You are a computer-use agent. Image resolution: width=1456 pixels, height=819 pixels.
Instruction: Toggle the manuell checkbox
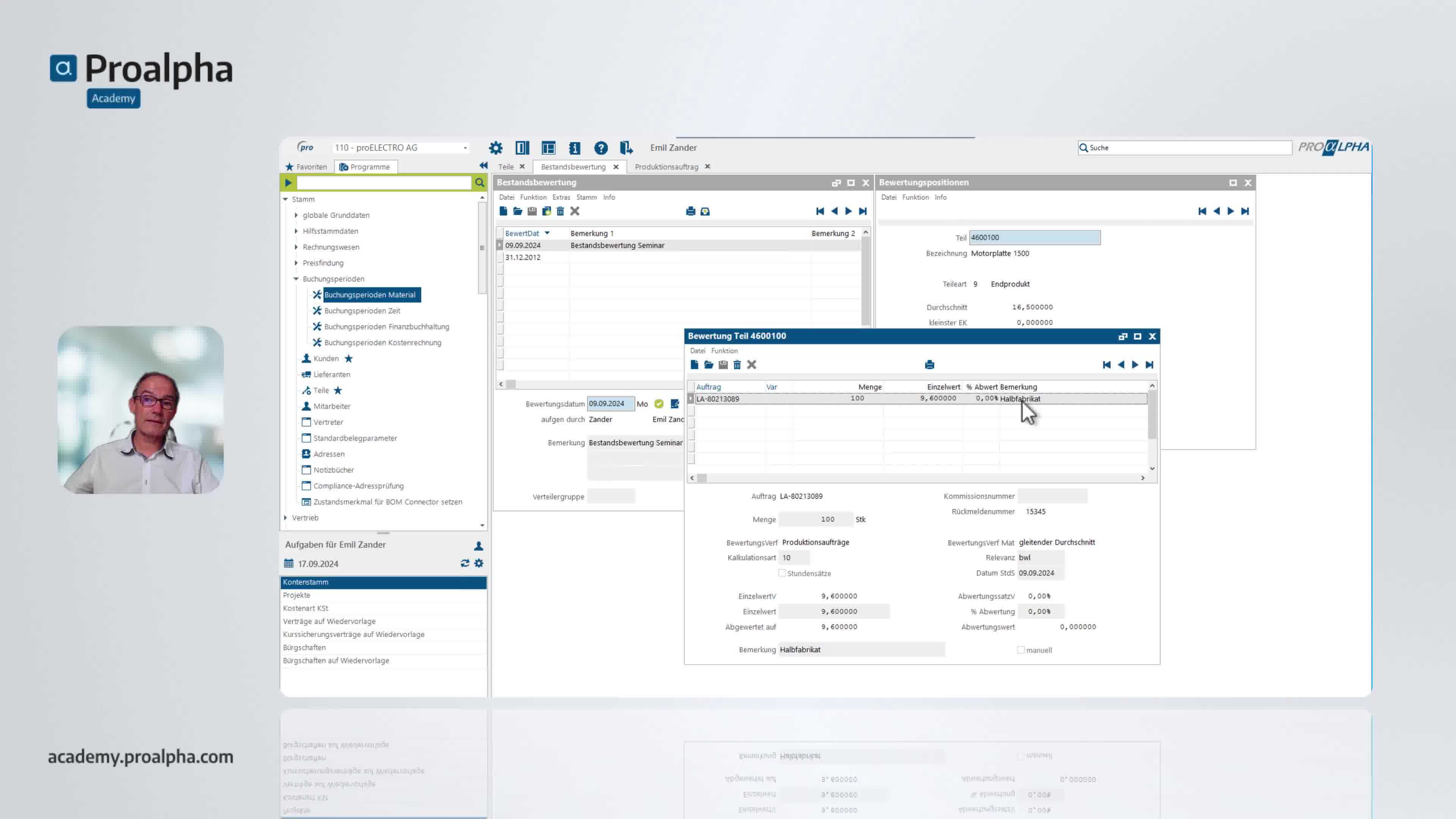pos(1021,650)
